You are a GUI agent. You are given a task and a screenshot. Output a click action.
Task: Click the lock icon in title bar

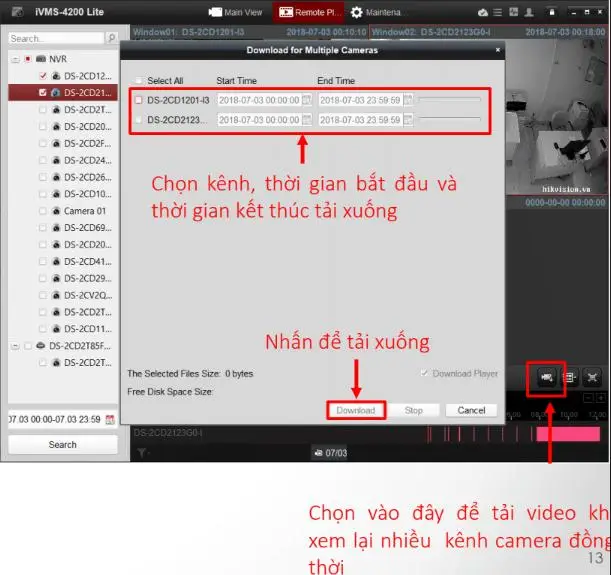[x=552, y=12]
